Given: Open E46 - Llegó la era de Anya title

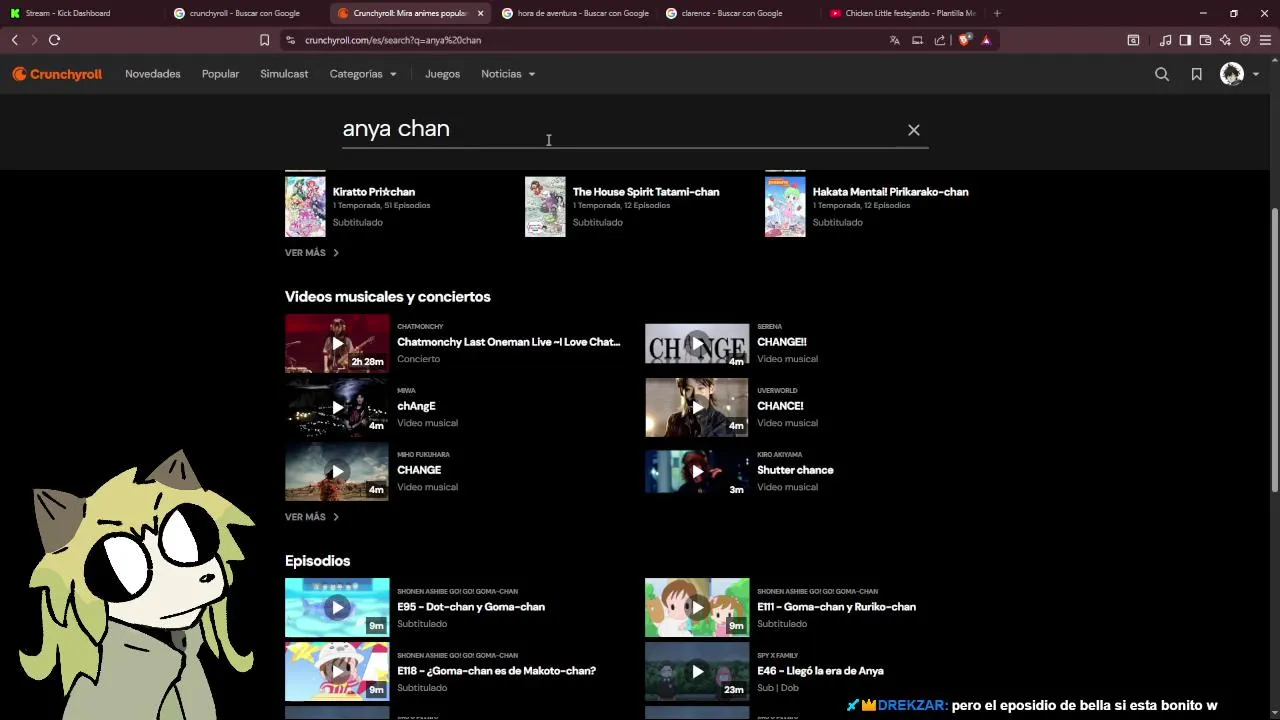Looking at the screenshot, I should pyautogui.click(x=820, y=671).
